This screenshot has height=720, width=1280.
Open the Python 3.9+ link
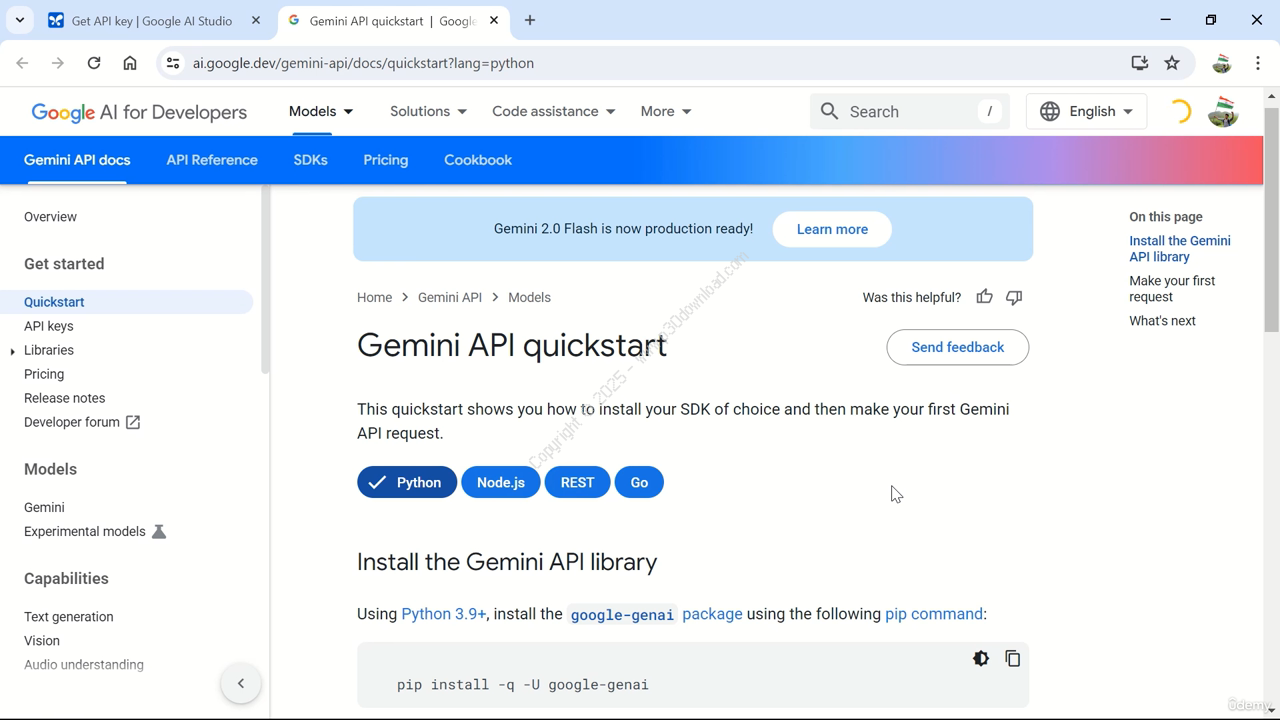click(444, 614)
